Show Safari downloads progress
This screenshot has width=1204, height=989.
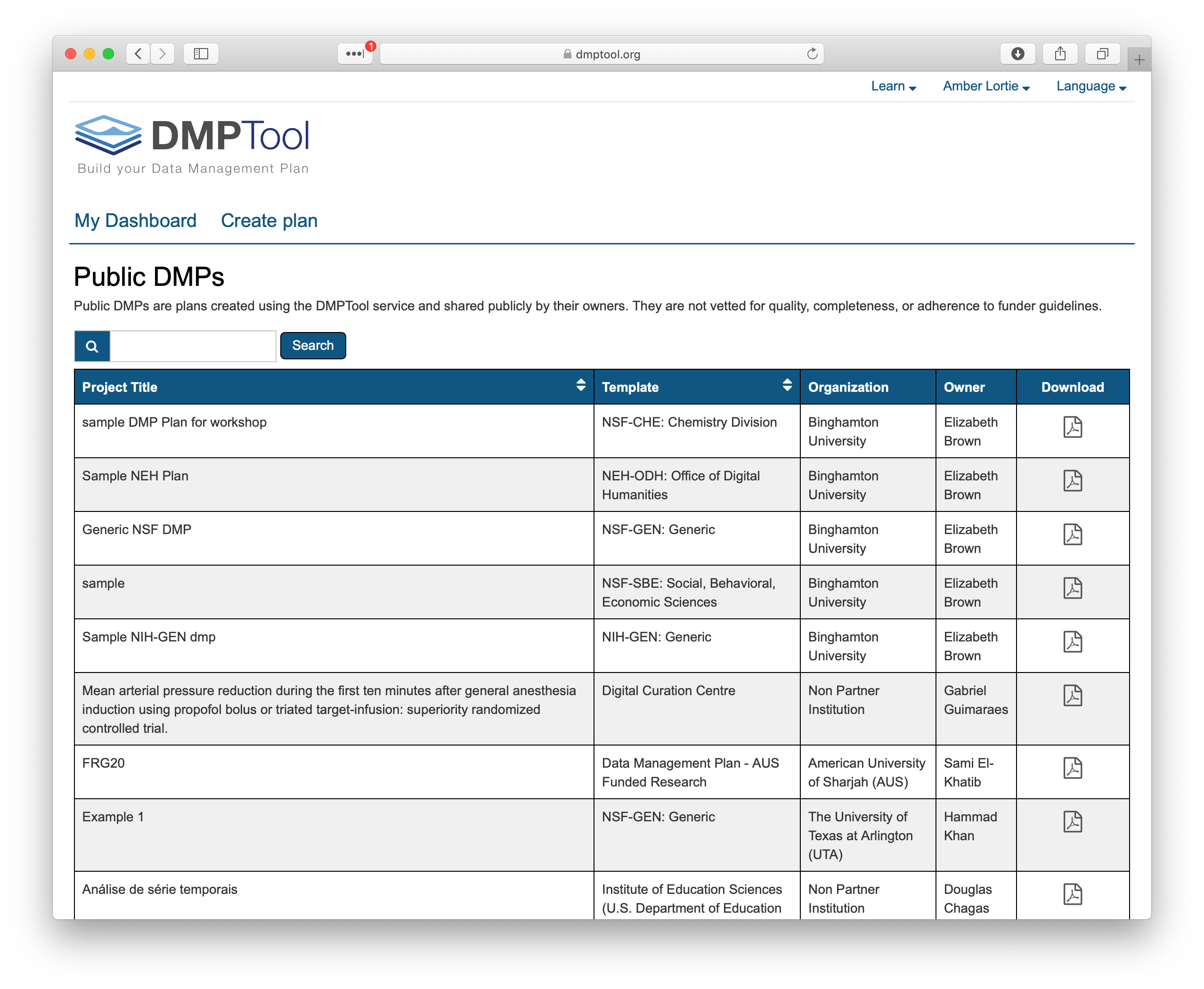1017,54
